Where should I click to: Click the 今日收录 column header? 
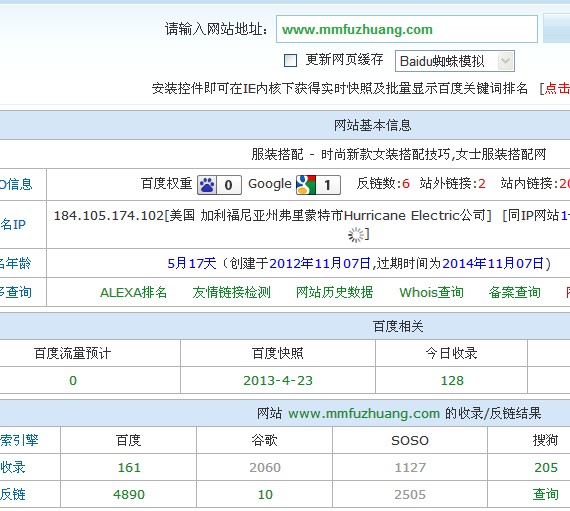pyautogui.click(x=451, y=353)
